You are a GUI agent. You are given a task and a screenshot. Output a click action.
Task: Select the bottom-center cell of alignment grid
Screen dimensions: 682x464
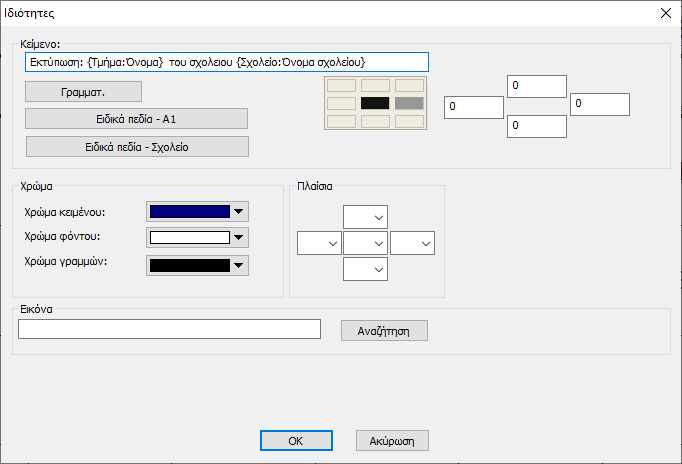click(375, 121)
